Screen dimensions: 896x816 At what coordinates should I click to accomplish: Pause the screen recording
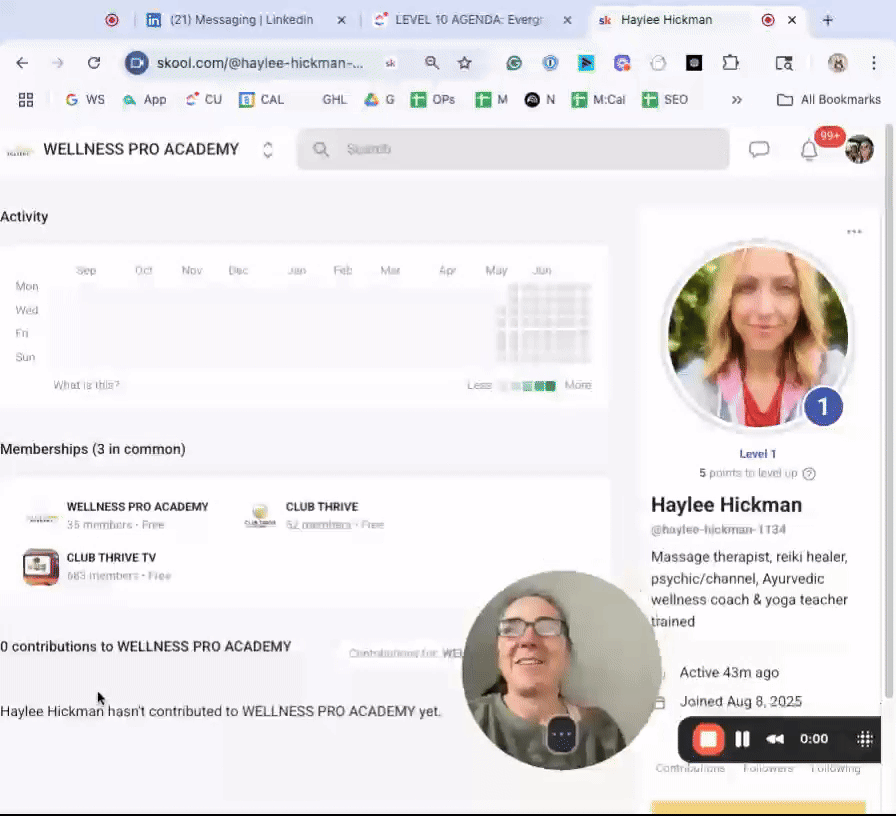coord(742,739)
